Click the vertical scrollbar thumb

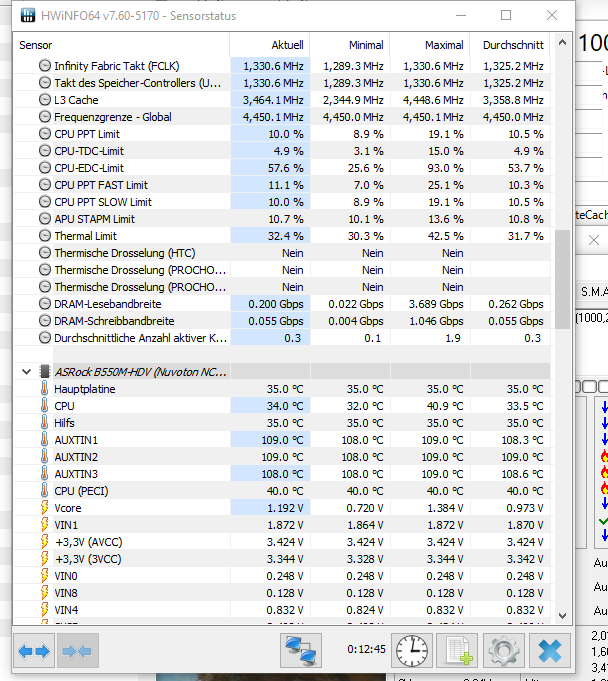(x=562, y=279)
